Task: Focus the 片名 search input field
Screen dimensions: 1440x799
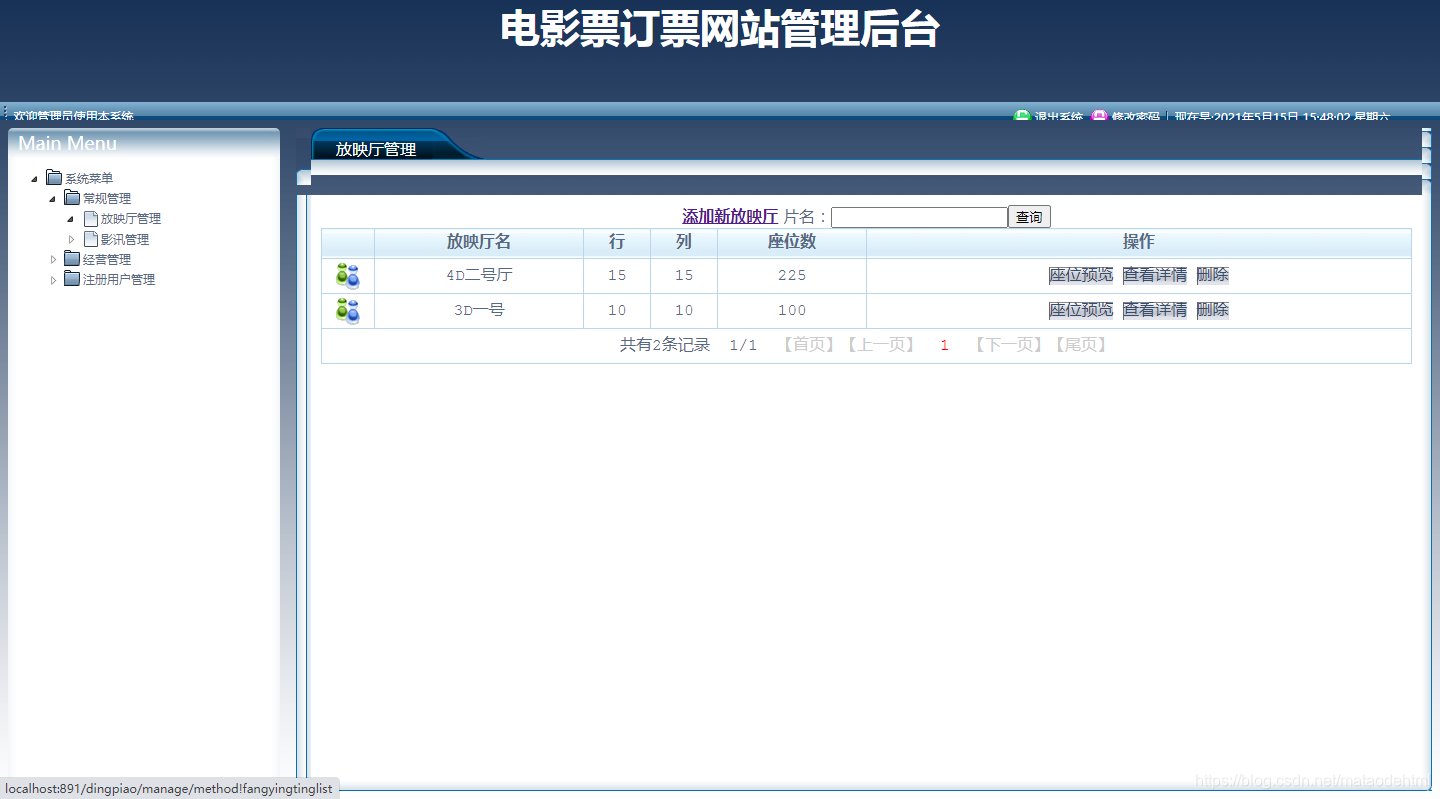Action: pos(919,217)
